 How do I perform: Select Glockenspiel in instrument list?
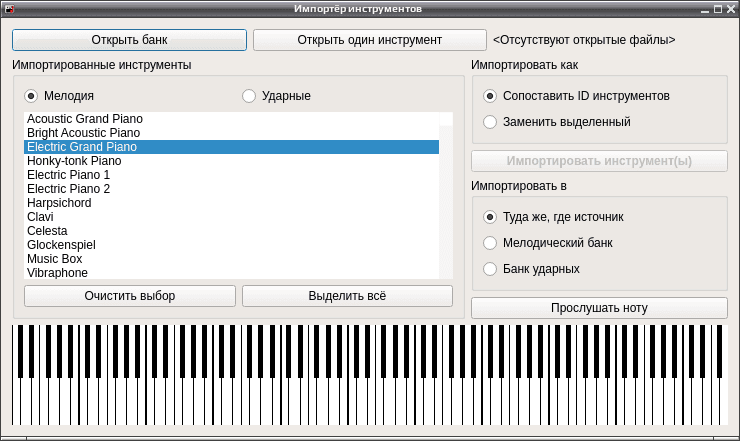tap(231, 245)
